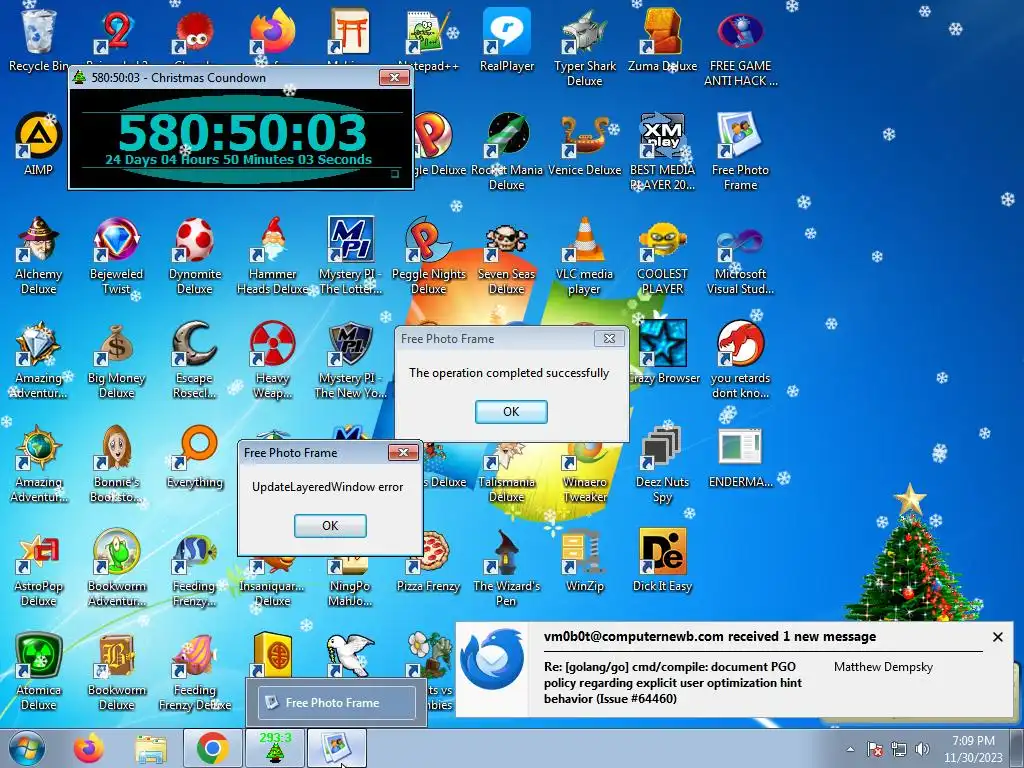The height and width of the screenshot is (768, 1024).
Task: Open the volume control in tray
Action: click(x=922, y=749)
